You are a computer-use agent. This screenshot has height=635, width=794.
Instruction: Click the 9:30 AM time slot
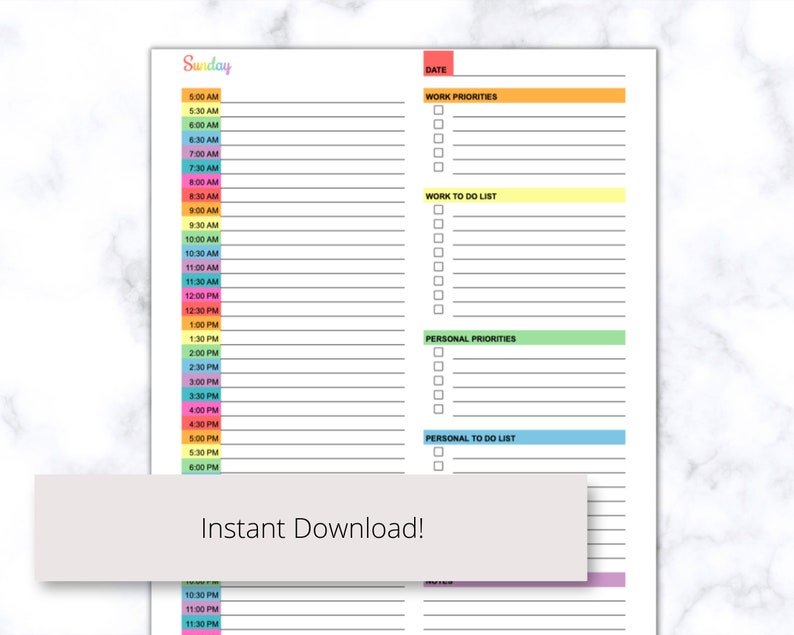(202, 224)
